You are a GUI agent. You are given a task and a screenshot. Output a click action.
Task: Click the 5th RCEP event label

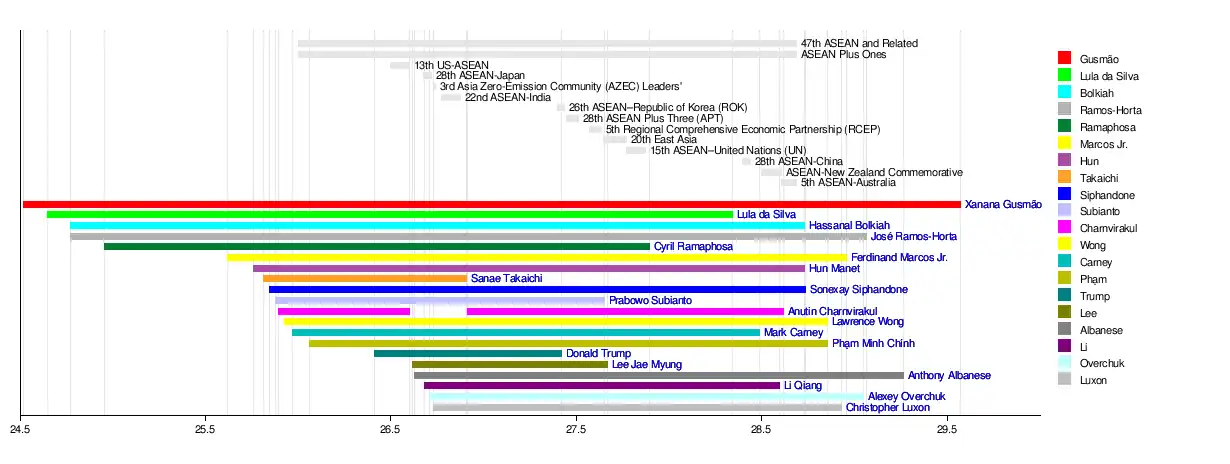[x=741, y=129]
